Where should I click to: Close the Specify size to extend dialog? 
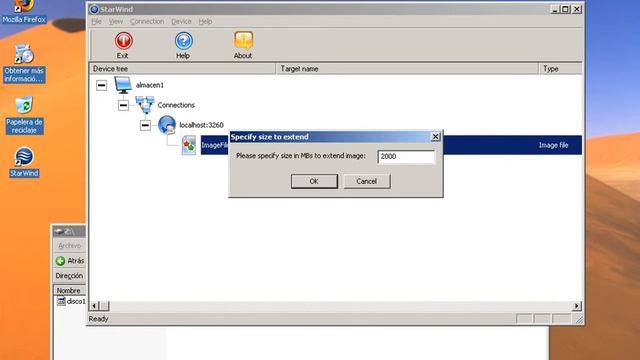[436, 137]
